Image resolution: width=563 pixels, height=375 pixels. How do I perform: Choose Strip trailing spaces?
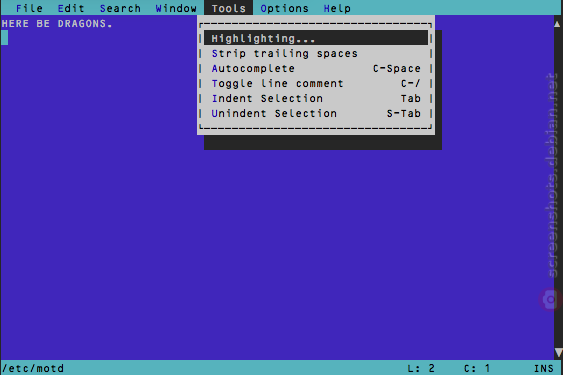click(316, 54)
